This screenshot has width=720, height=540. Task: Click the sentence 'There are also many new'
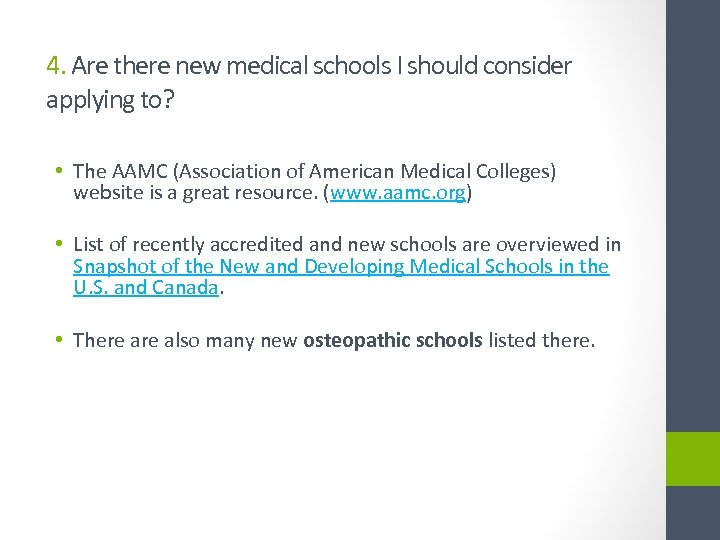click(x=185, y=341)
